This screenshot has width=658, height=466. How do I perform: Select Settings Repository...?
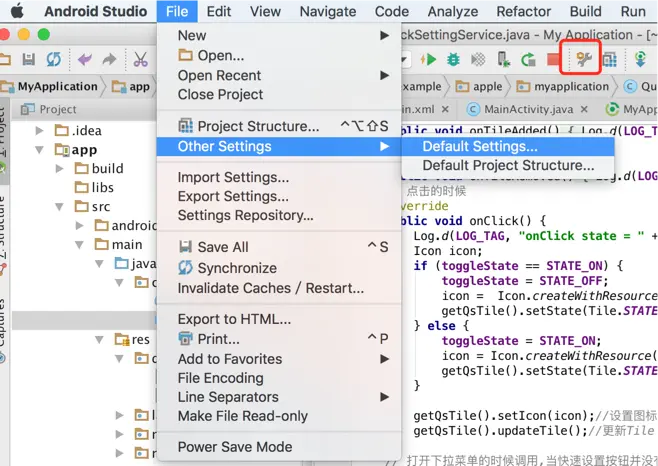coord(279,215)
